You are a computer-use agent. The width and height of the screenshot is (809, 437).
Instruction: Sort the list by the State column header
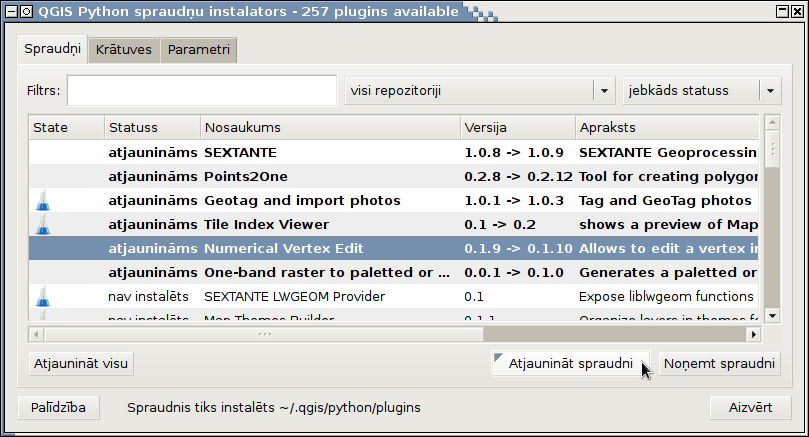pyautogui.click(x=67, y=127)
